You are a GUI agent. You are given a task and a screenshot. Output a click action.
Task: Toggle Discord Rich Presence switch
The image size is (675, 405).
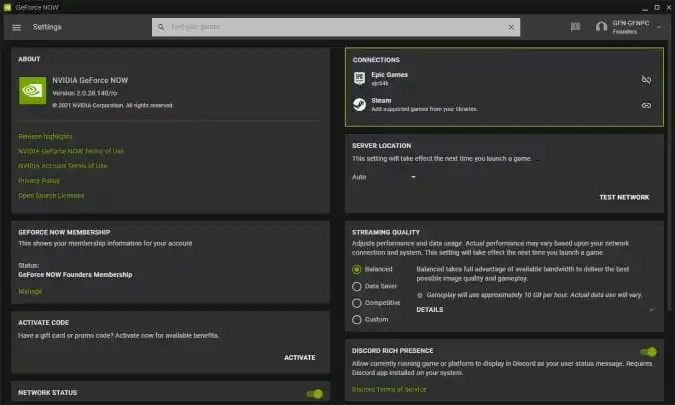click(648, 352)
